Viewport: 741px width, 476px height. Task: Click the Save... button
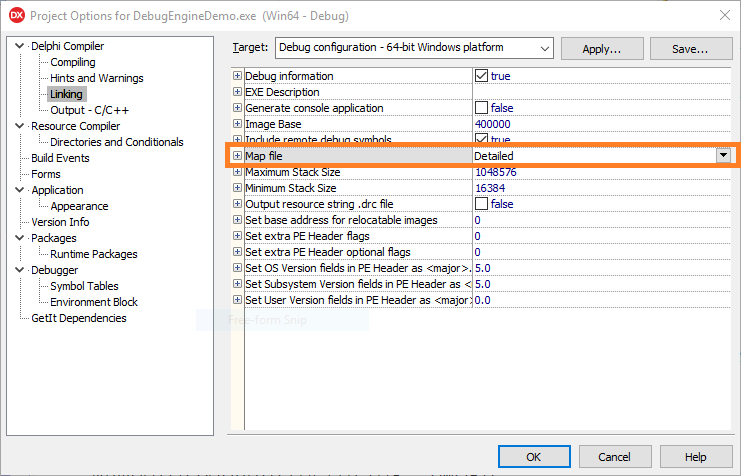690,49
